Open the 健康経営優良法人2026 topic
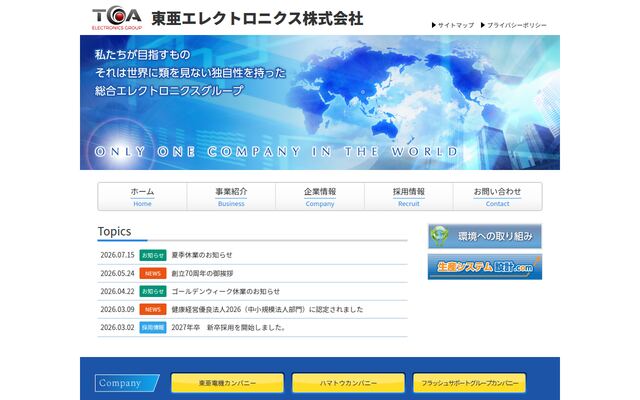This screenshot has height=400, width=640. (267, 309)
